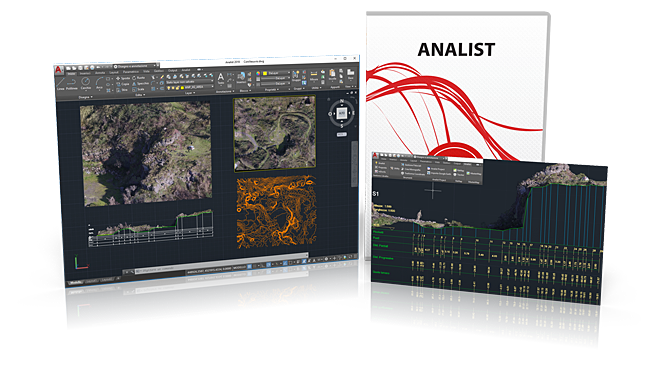Click the Copia tool
Screen dimensions: 650x375
click(122, 84)
